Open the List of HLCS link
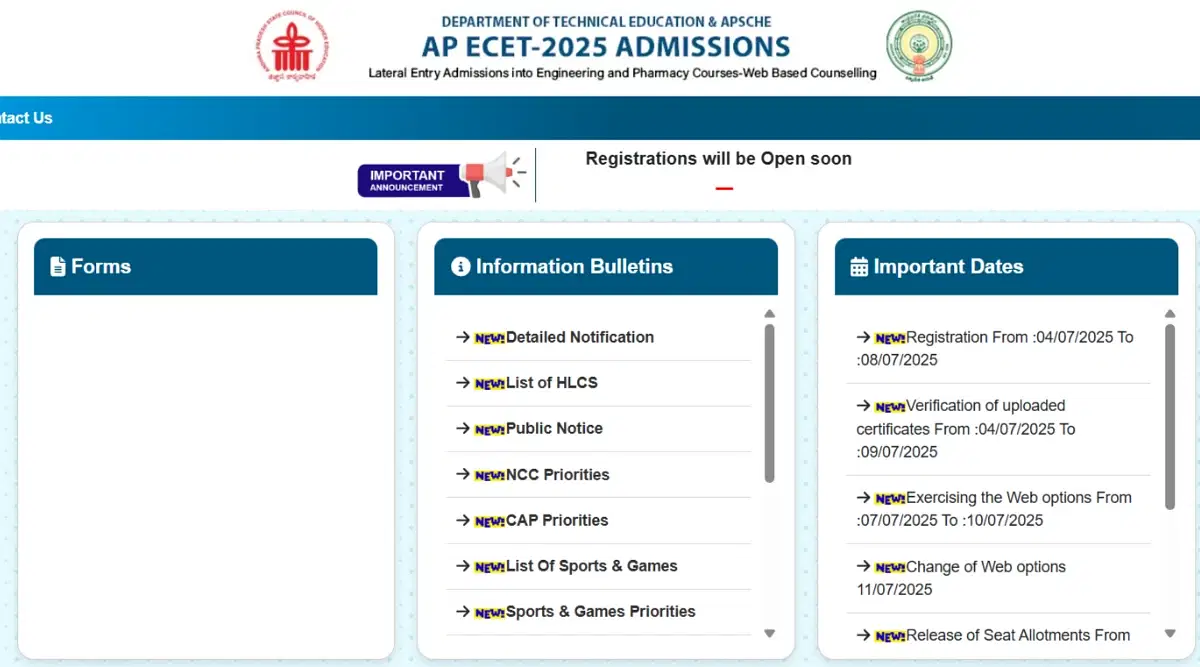 click(x=552, y=383)
